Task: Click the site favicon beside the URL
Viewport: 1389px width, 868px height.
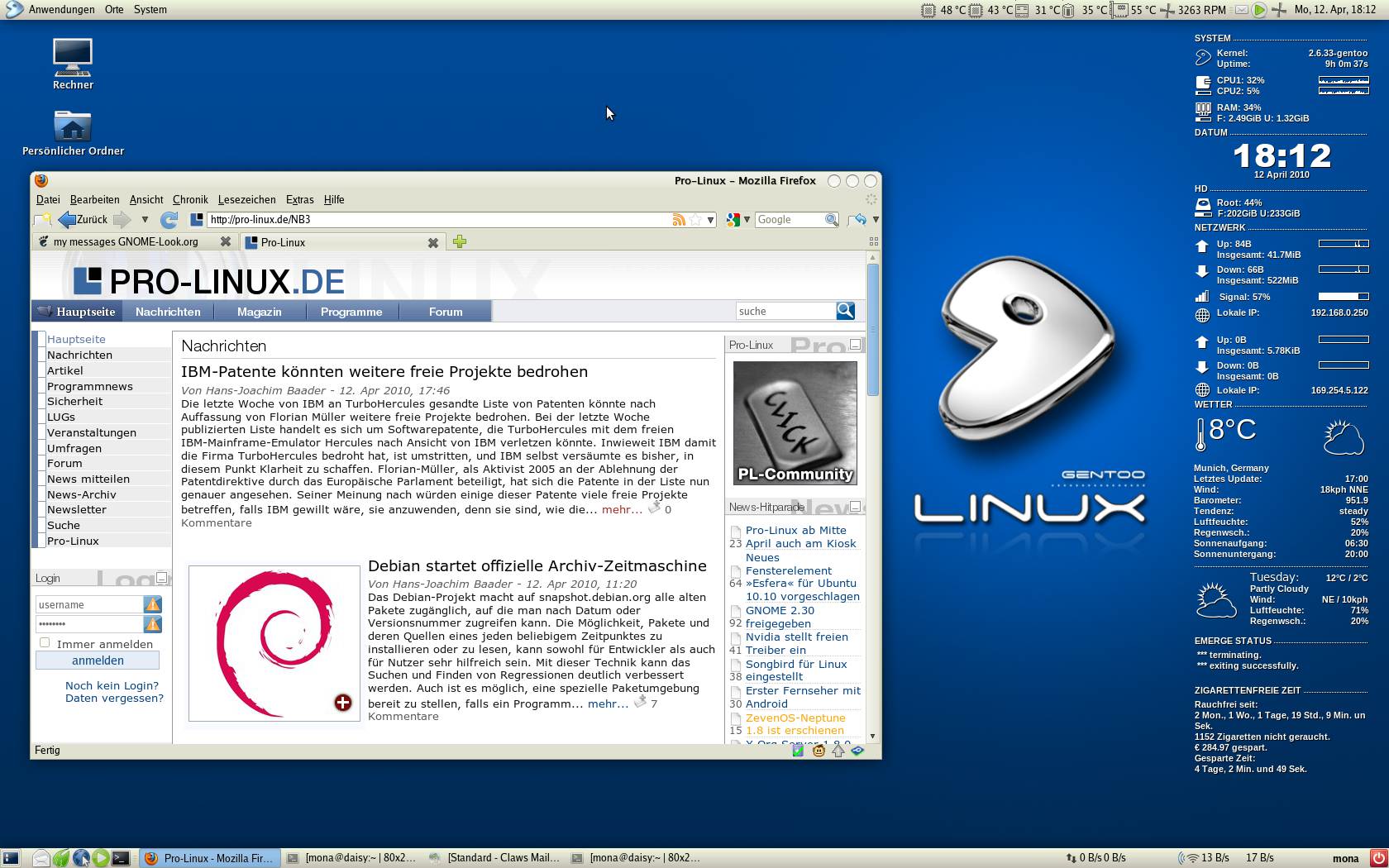Action: (x=196, y=219)
